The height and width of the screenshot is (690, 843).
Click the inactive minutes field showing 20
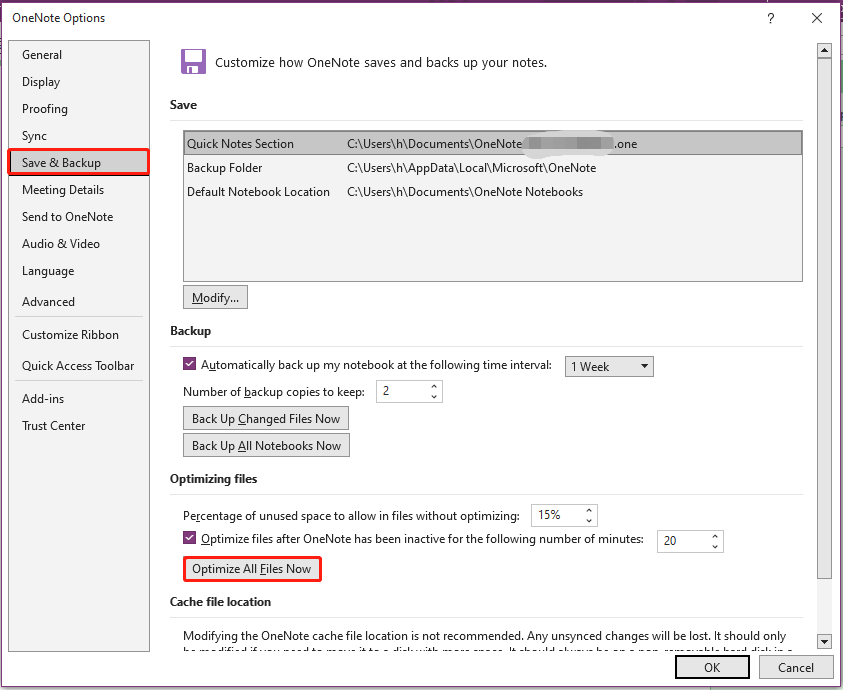coord(684,541)
